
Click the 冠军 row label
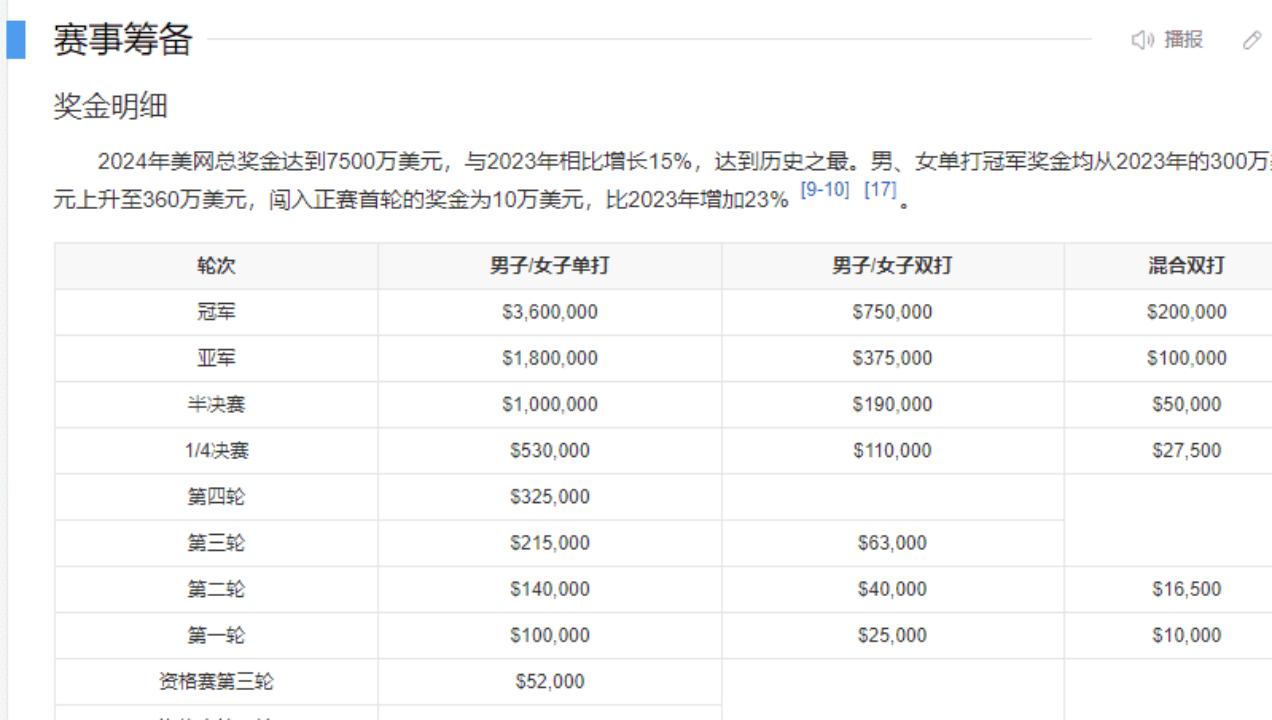coord(216,312)
